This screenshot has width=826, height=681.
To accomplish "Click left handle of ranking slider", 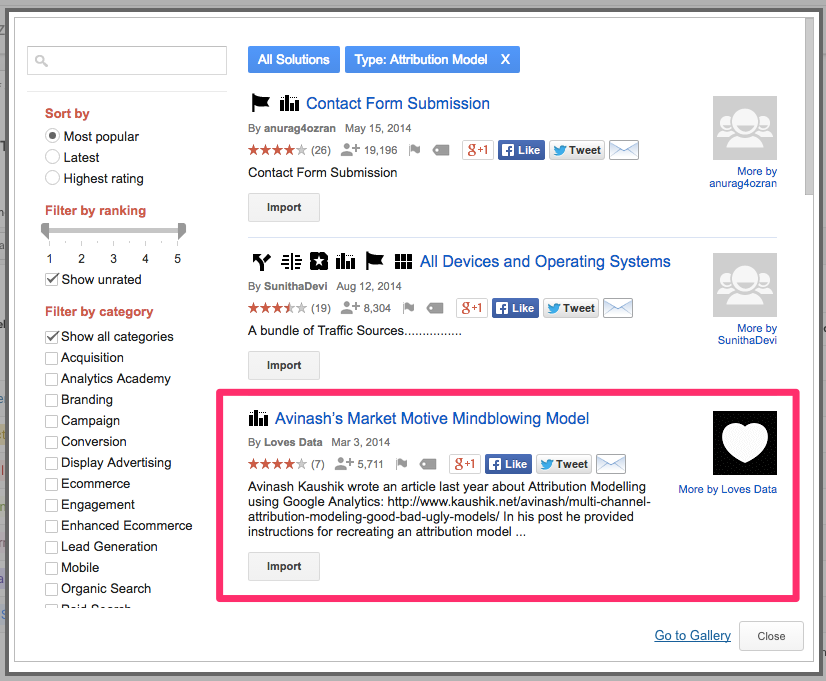I will pyautogui.click(x=45, y=230).
